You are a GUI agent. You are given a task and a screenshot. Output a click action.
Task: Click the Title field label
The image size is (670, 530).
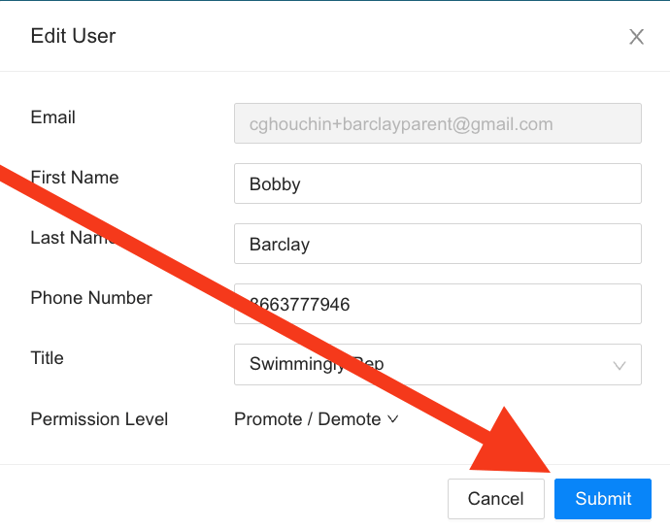click(x=47, y=358)
